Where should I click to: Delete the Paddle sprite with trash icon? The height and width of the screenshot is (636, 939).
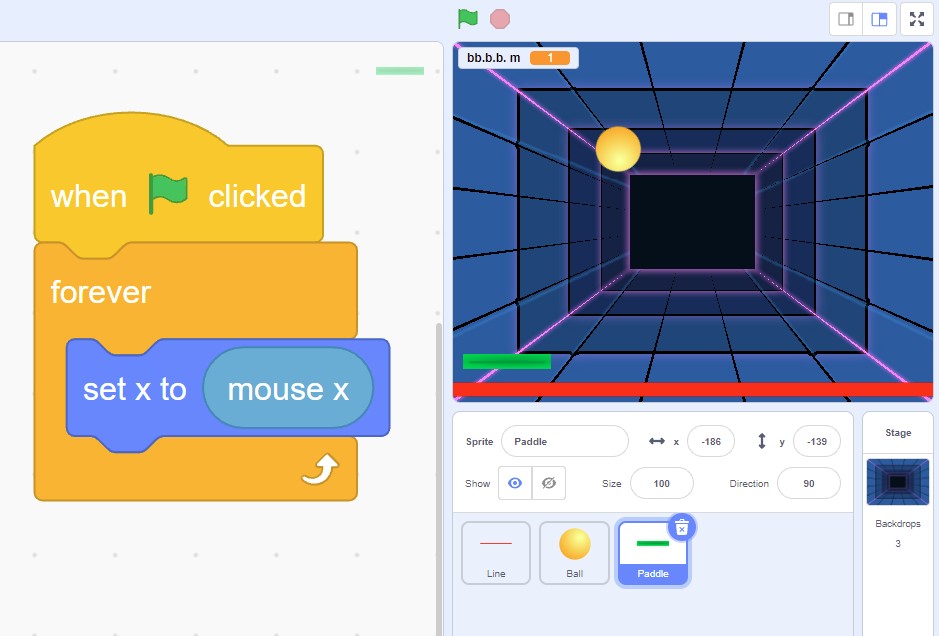click(x=681, y=528)
